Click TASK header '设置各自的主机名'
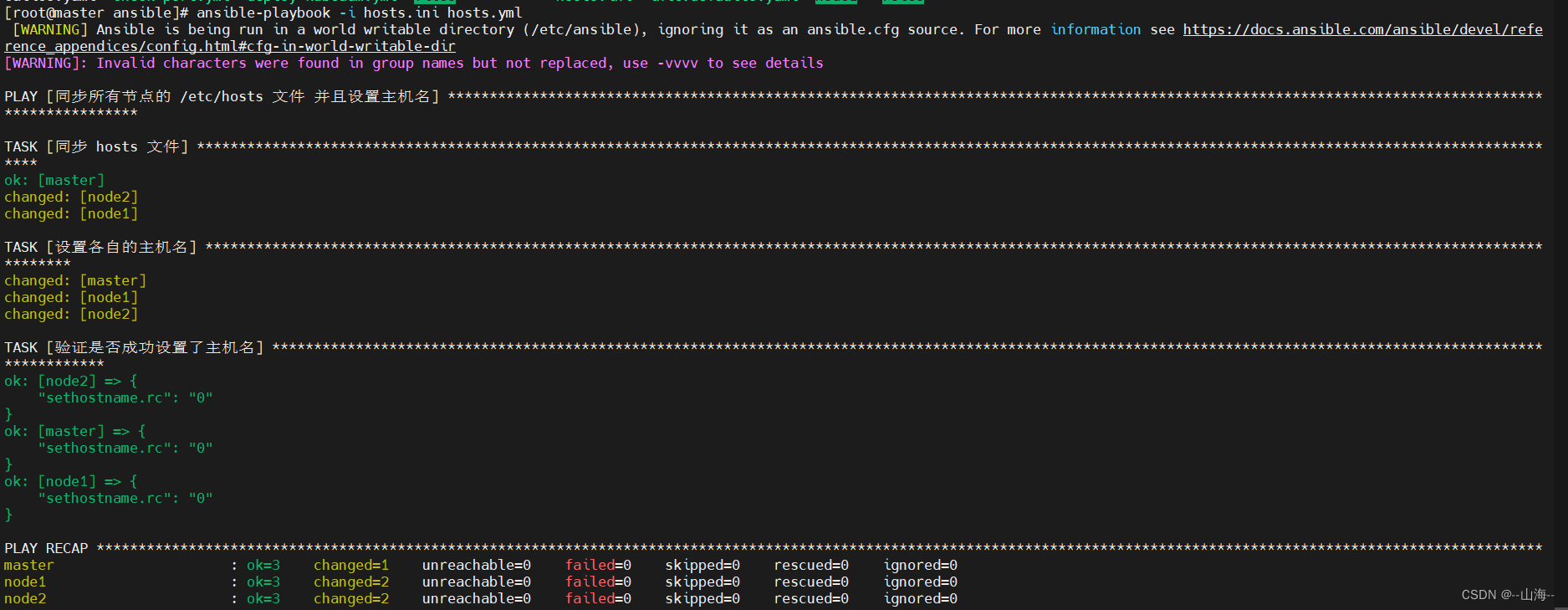Image resolution: width=1568 pixels, height=610 pixels. pos(100,248)
